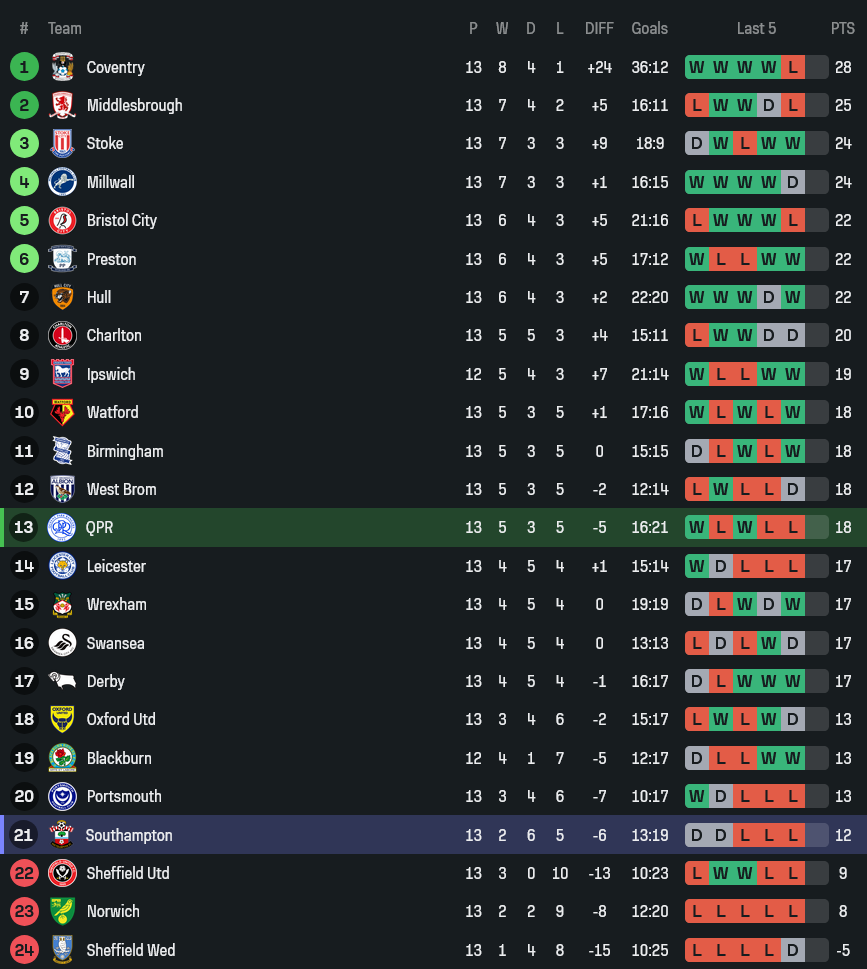This screenshot has height=969, width=867.
Task: Open the Stoke team link
Action: click(x=105, y=143)
